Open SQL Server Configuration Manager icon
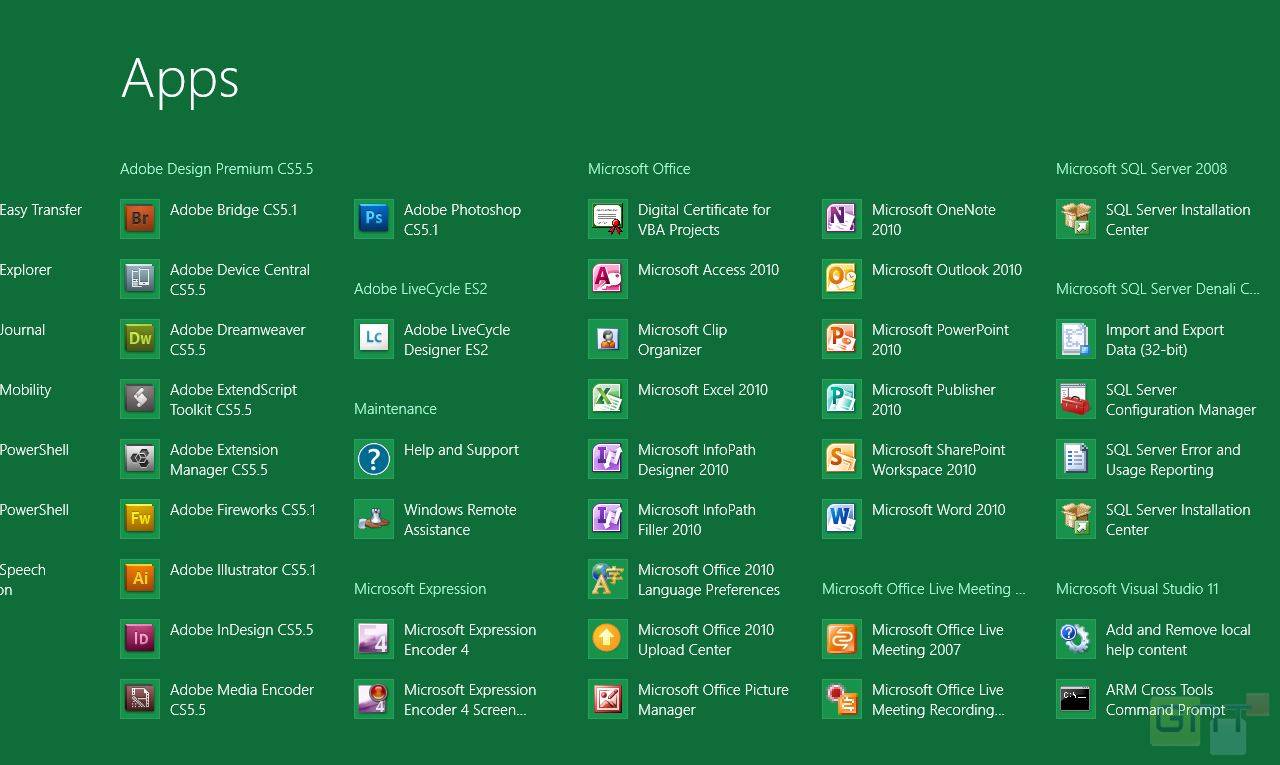The image size is (1280, 765). [x=1076, y=399]
